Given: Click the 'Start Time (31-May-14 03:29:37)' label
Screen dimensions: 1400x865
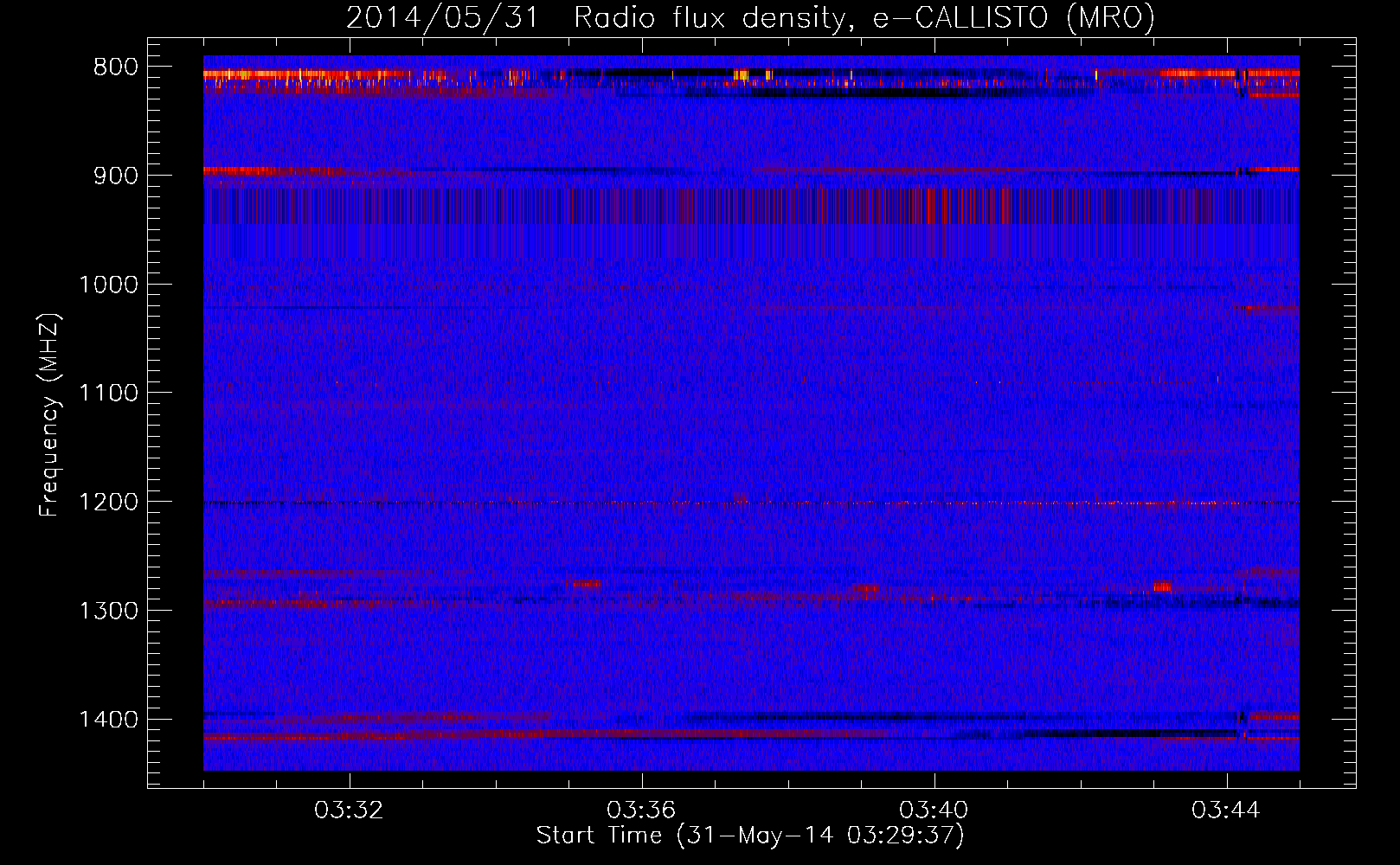Looking at the screenshot, I should [x=749, y=836].
